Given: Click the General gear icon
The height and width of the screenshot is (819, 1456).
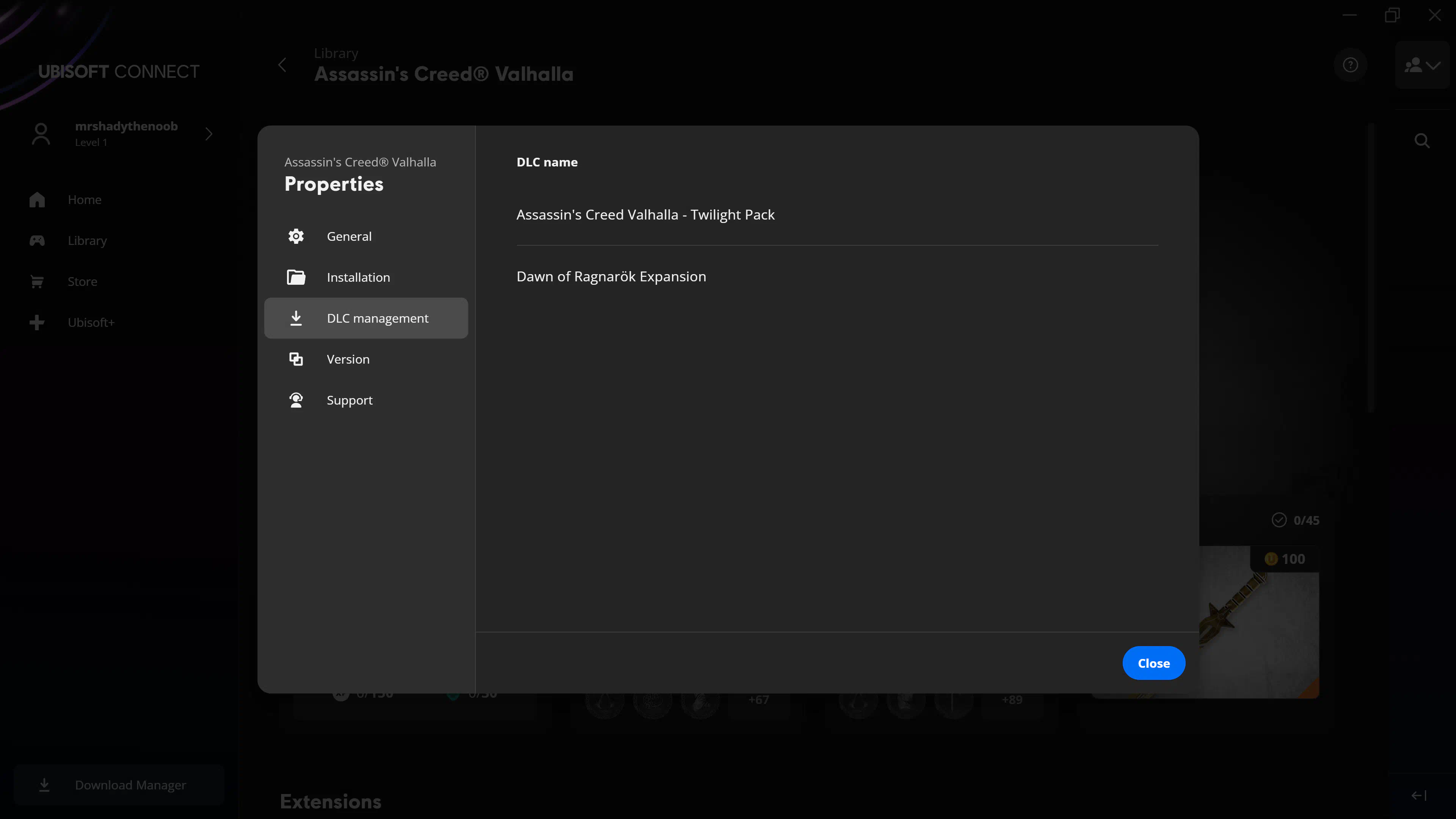Looking at the screenshot, I should pyautogui.click(x=296, y=236).
